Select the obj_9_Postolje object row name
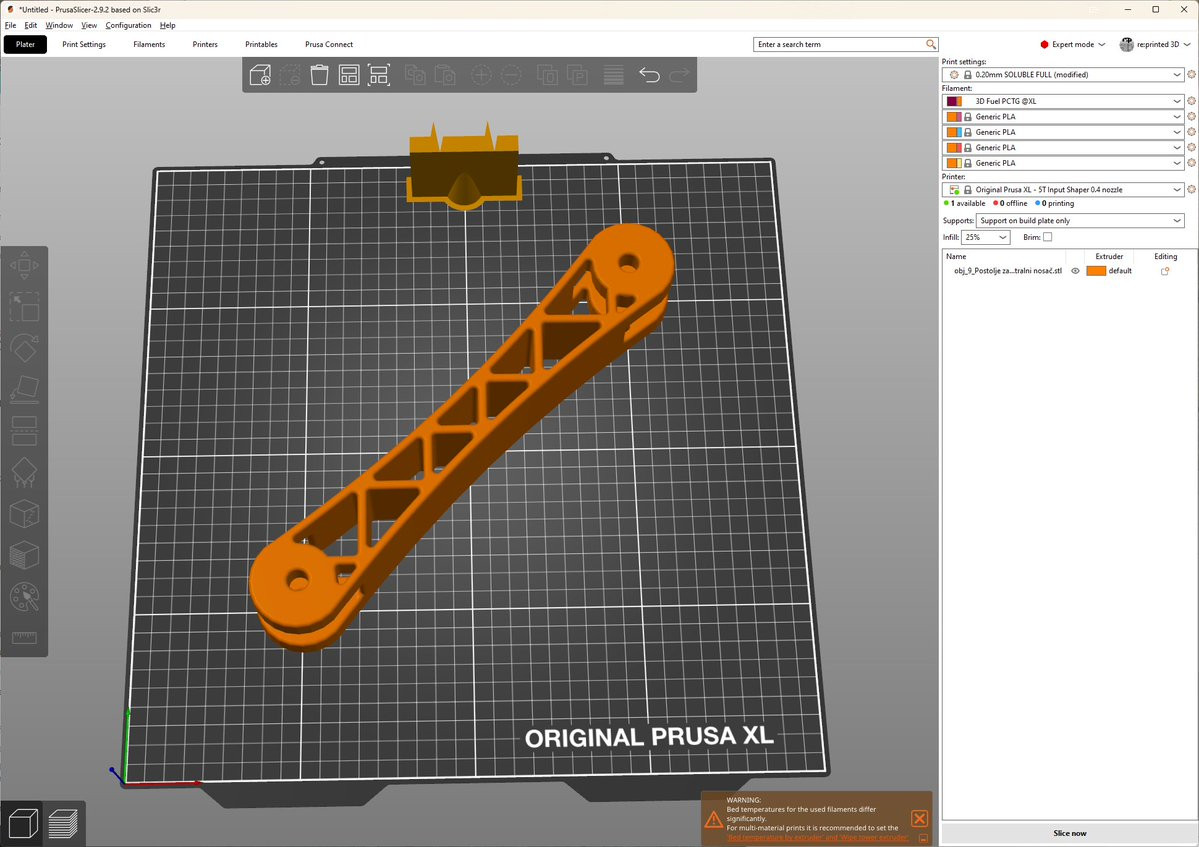The image size is (1199, 847). pyautogui.click(x=1008, y=271)
